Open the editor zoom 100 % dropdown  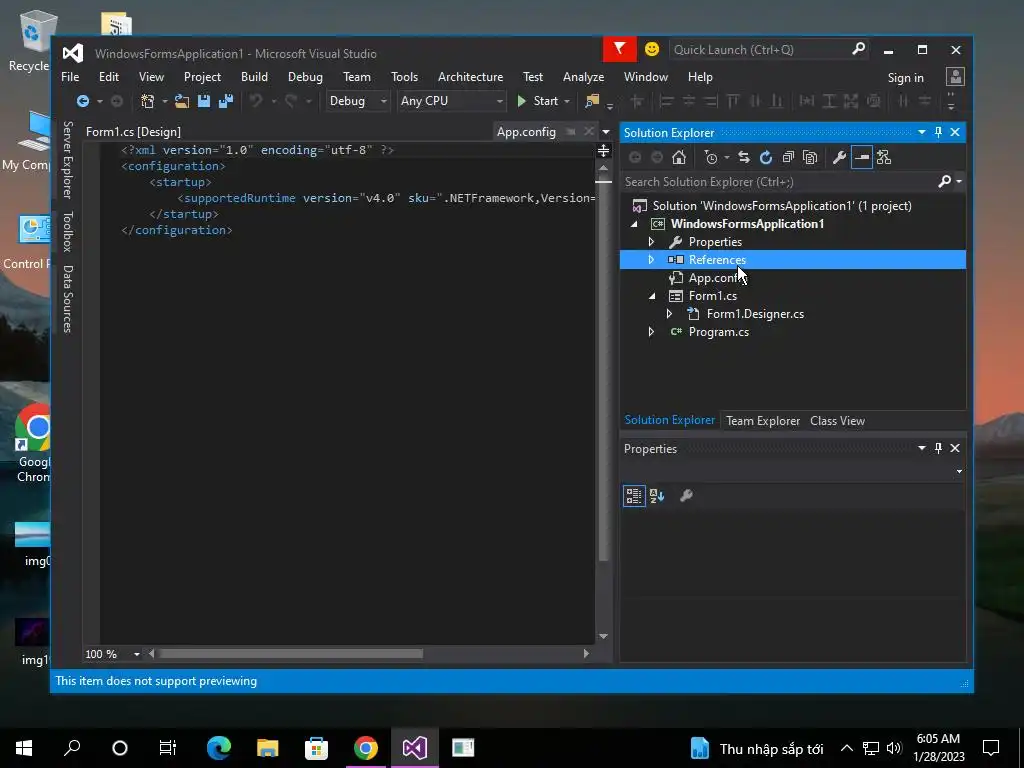[136, 654]
